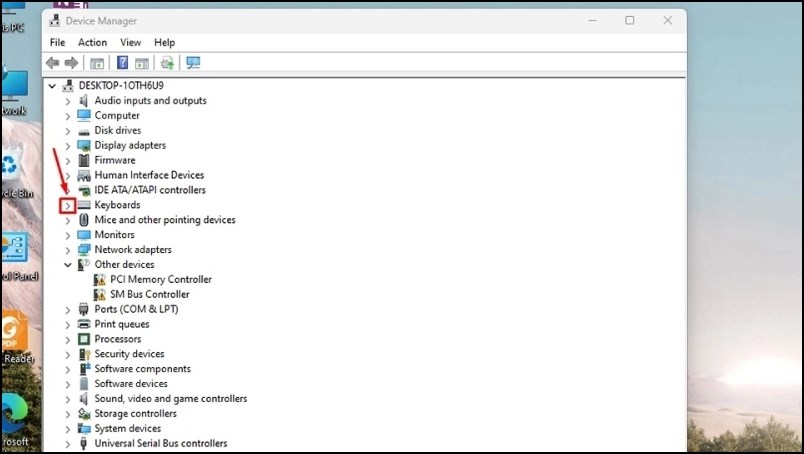Select the Software devices label
This screenshot has height=454, width=804.
coord(131,384)
